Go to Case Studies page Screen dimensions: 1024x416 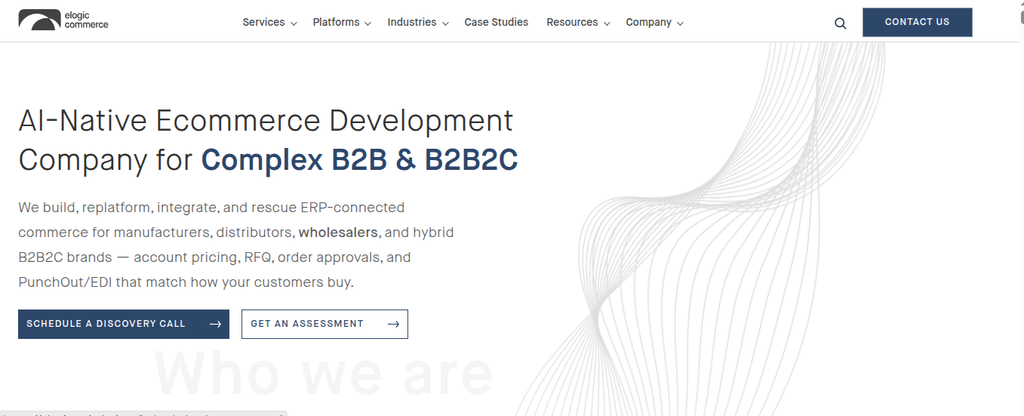496,22
